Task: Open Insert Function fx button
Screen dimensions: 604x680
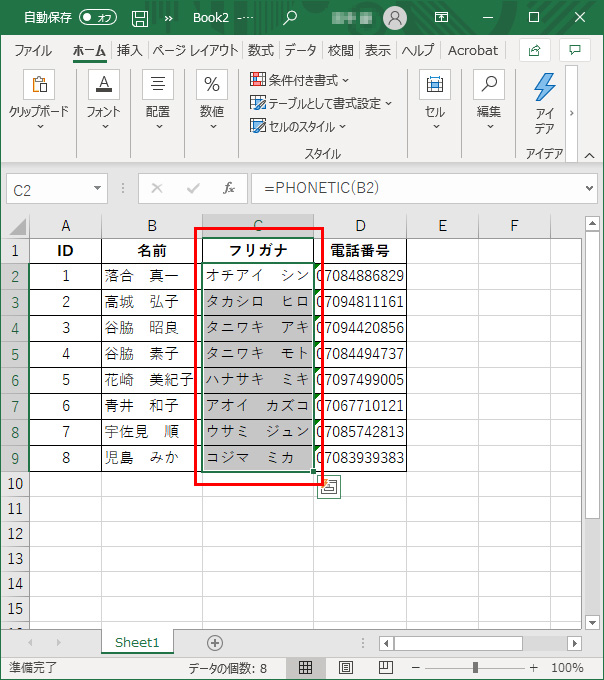Action: pyautogui.click(x=229, y=188)
